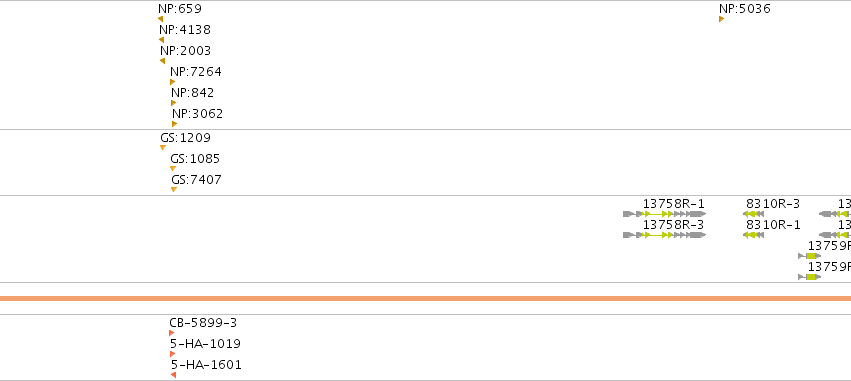Click the 5-HA-1601 left-pointing arrow
Screen dimensions: 851x381
pos(173,375)
